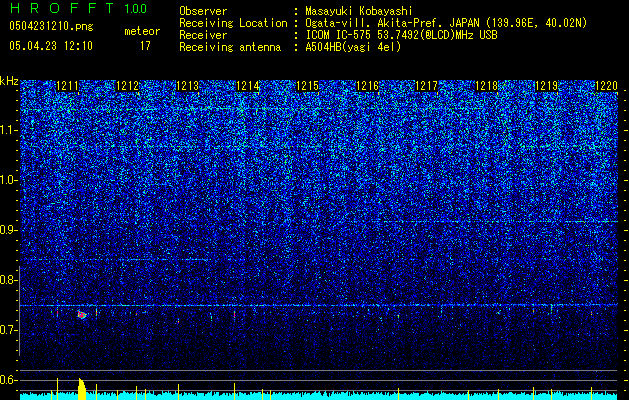
Task: Select the 0.7 frequency axis label
Action: [9, 330]
